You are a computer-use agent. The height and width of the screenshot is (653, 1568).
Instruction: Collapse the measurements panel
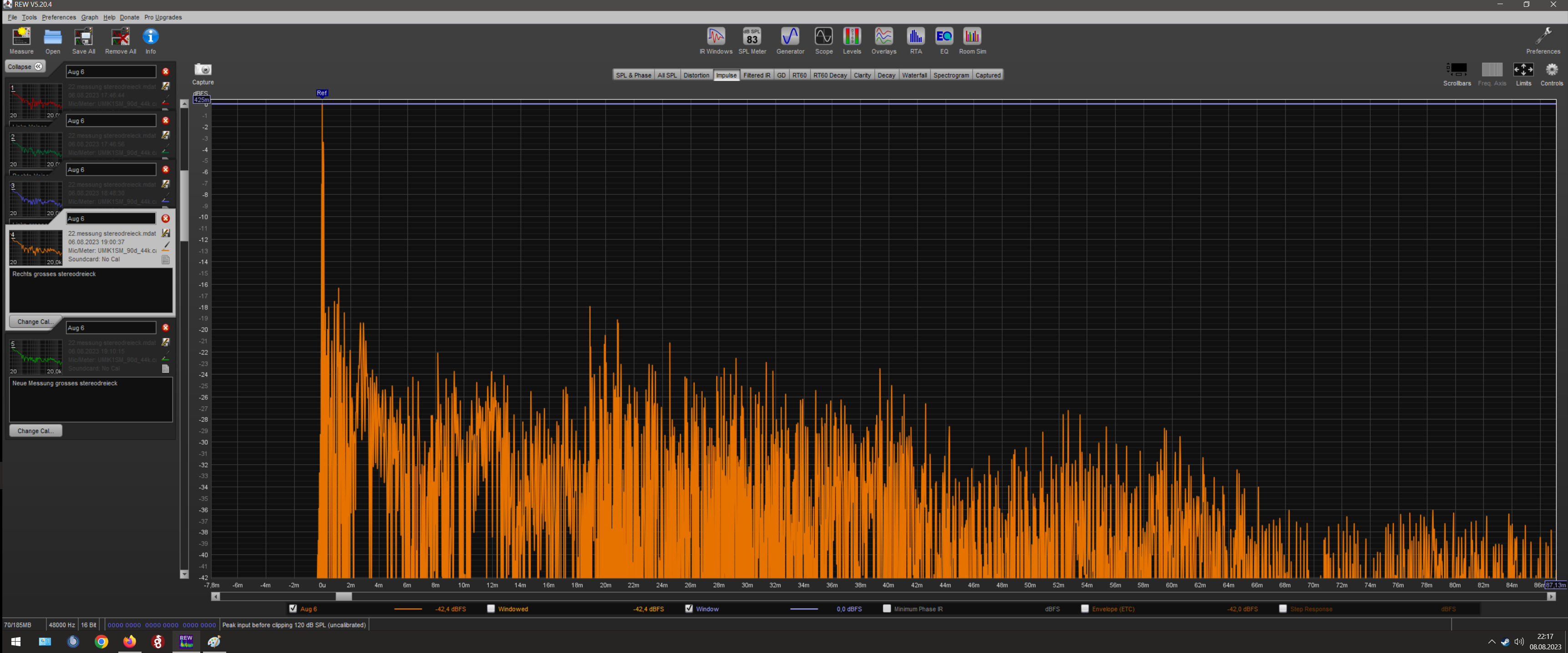point(25,66)
